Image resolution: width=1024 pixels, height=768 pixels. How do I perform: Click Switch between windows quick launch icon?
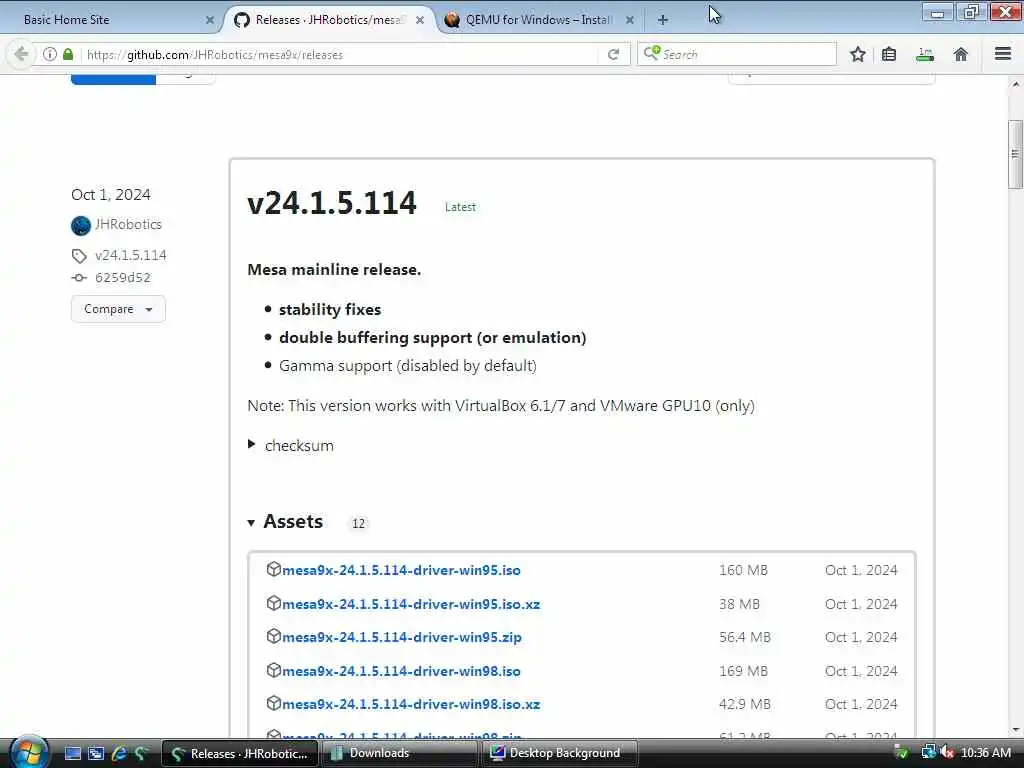(x=96, y=754)
